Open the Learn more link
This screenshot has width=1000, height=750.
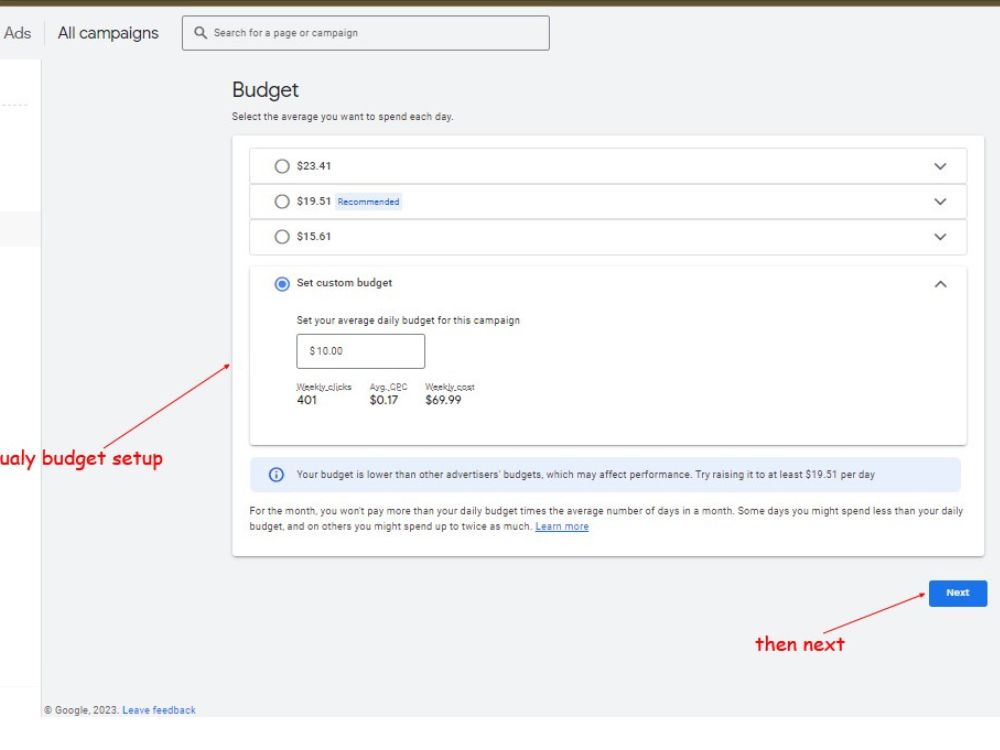562,526
